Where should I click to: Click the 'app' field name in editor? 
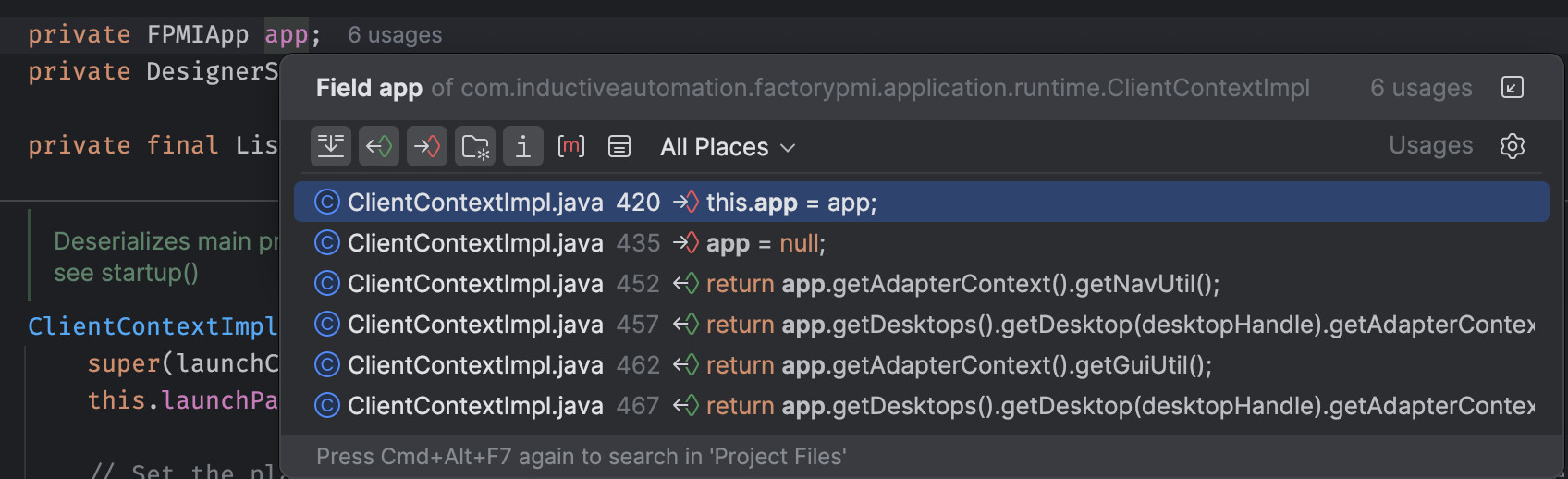(x=286, y=35)
